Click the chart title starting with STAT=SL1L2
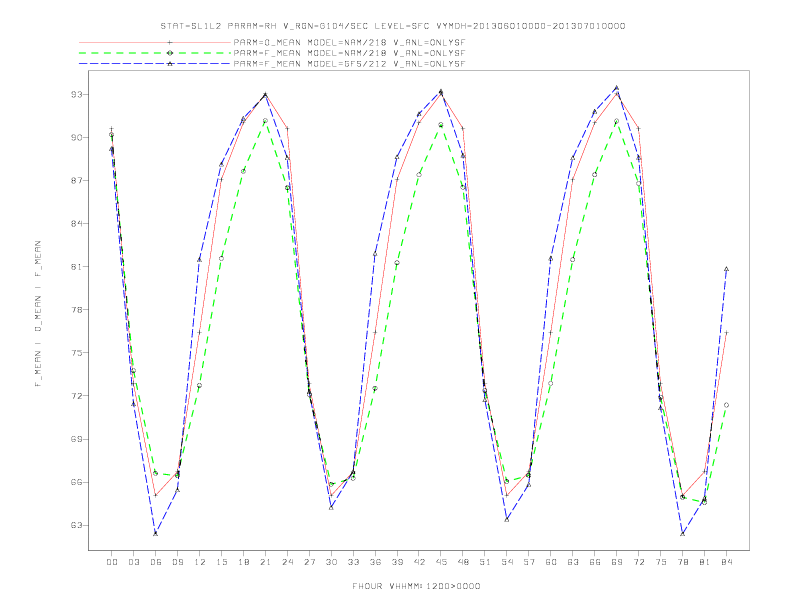792x612 pixels. (x=392, y=26)
